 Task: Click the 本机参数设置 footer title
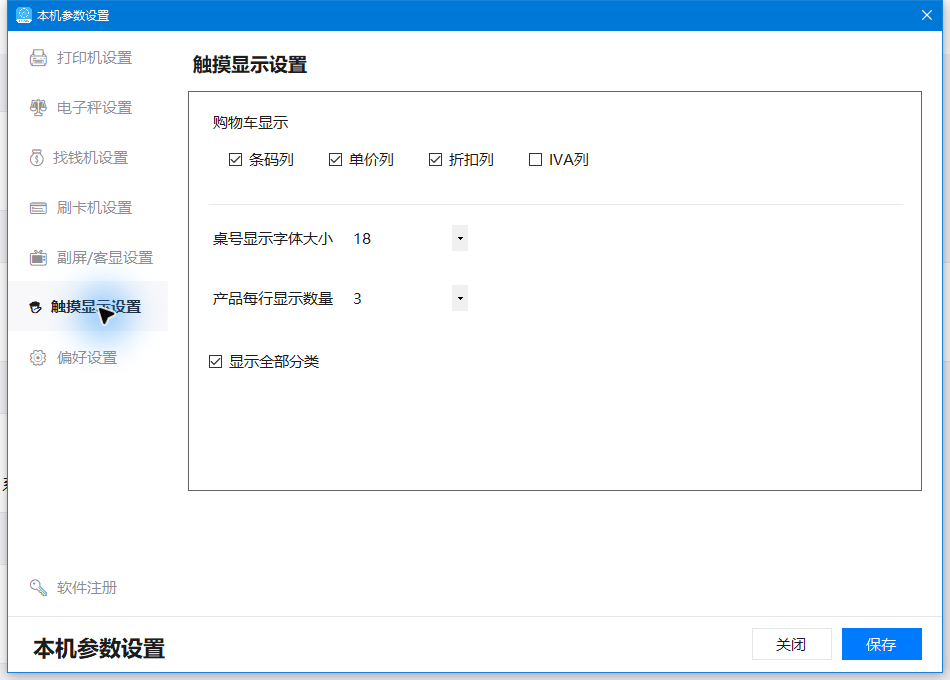coord(99,648)
